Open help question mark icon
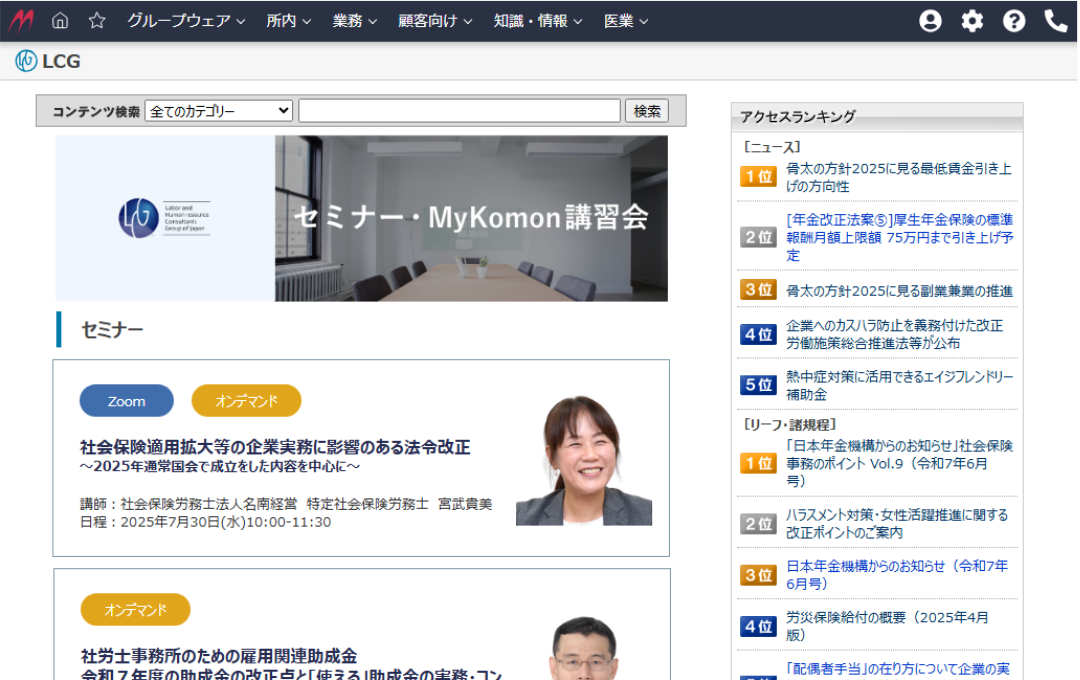Image resolution: width=1080 pixels, height=680 pixels. coord(1014,21)
